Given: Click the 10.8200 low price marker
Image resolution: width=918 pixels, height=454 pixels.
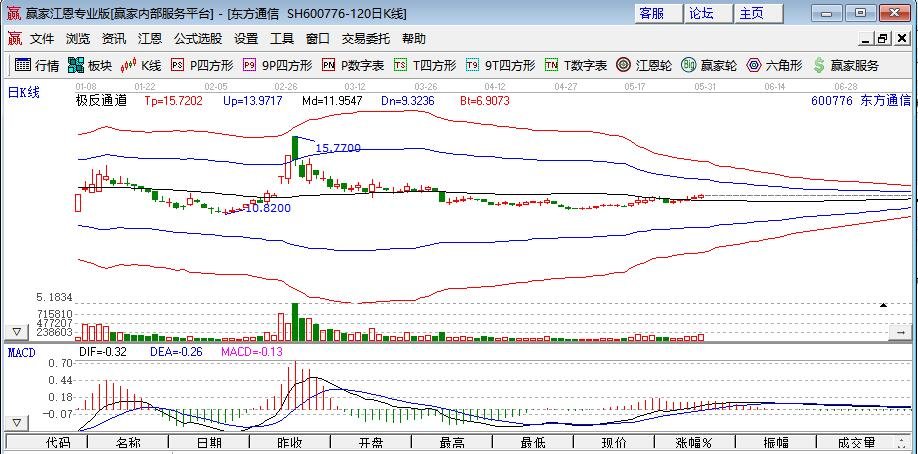Looking at the screenshot, I should pyautogui.click(x=268, y=208).
